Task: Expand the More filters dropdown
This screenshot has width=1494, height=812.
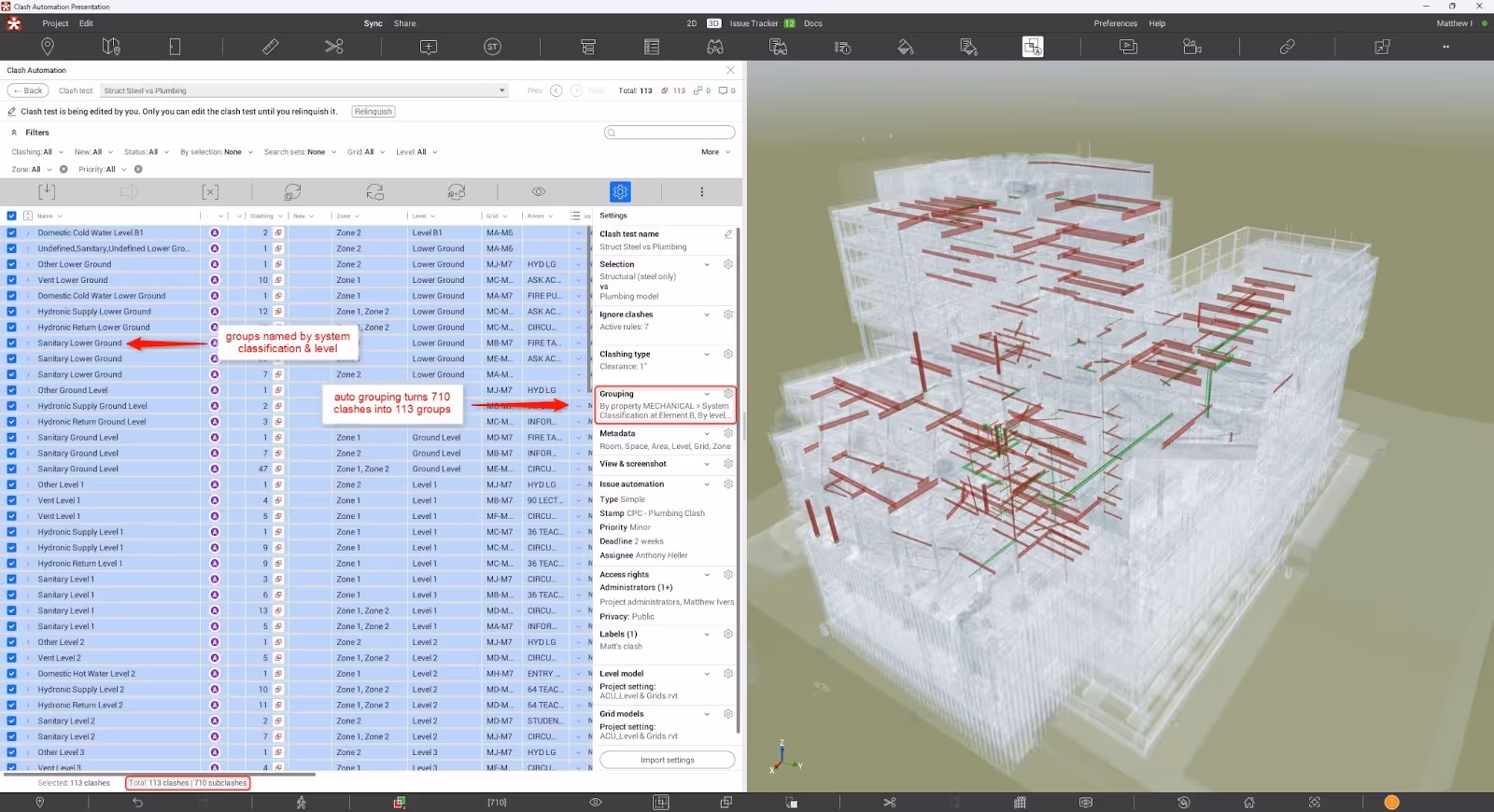Action: coord(715,152)
